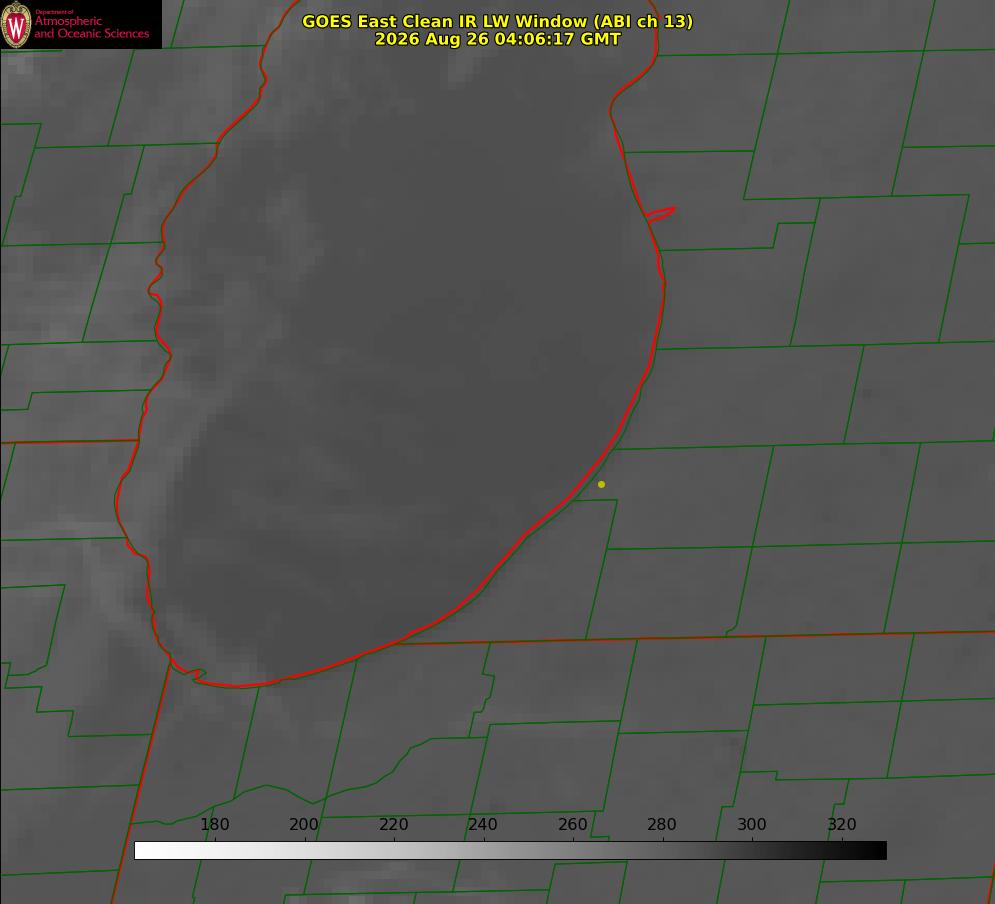Click the University of Wisconsin crest logo
995x904 pixels.
(x=16, y=24)
